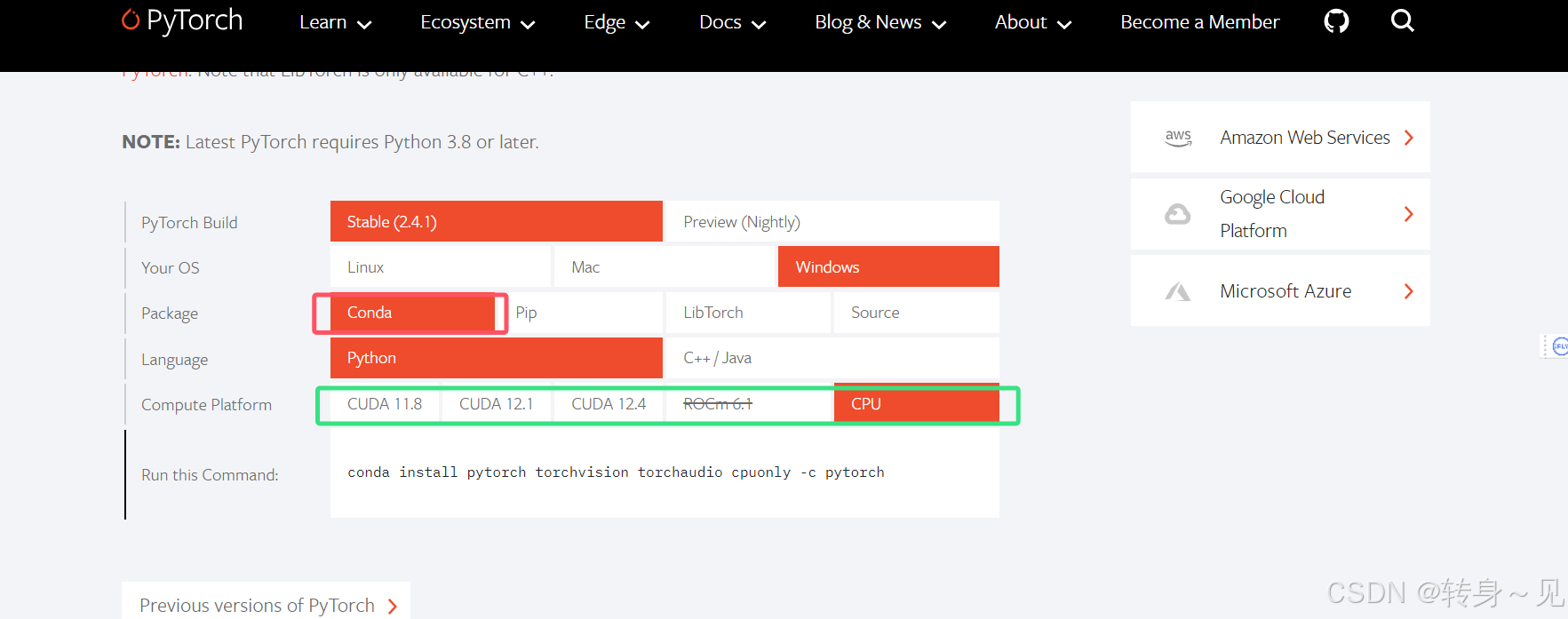Choose CUDA 11.8 compute platform
The image size is (1568, 619).
pyautogui.click(x=385, y=404)
